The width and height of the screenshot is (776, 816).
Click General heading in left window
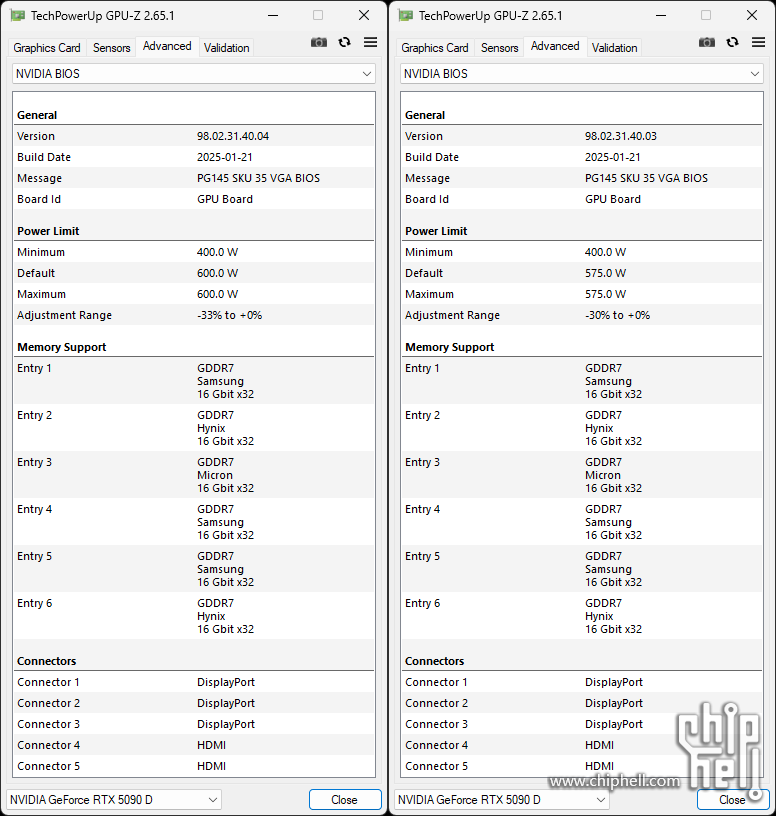coord(37,115)
